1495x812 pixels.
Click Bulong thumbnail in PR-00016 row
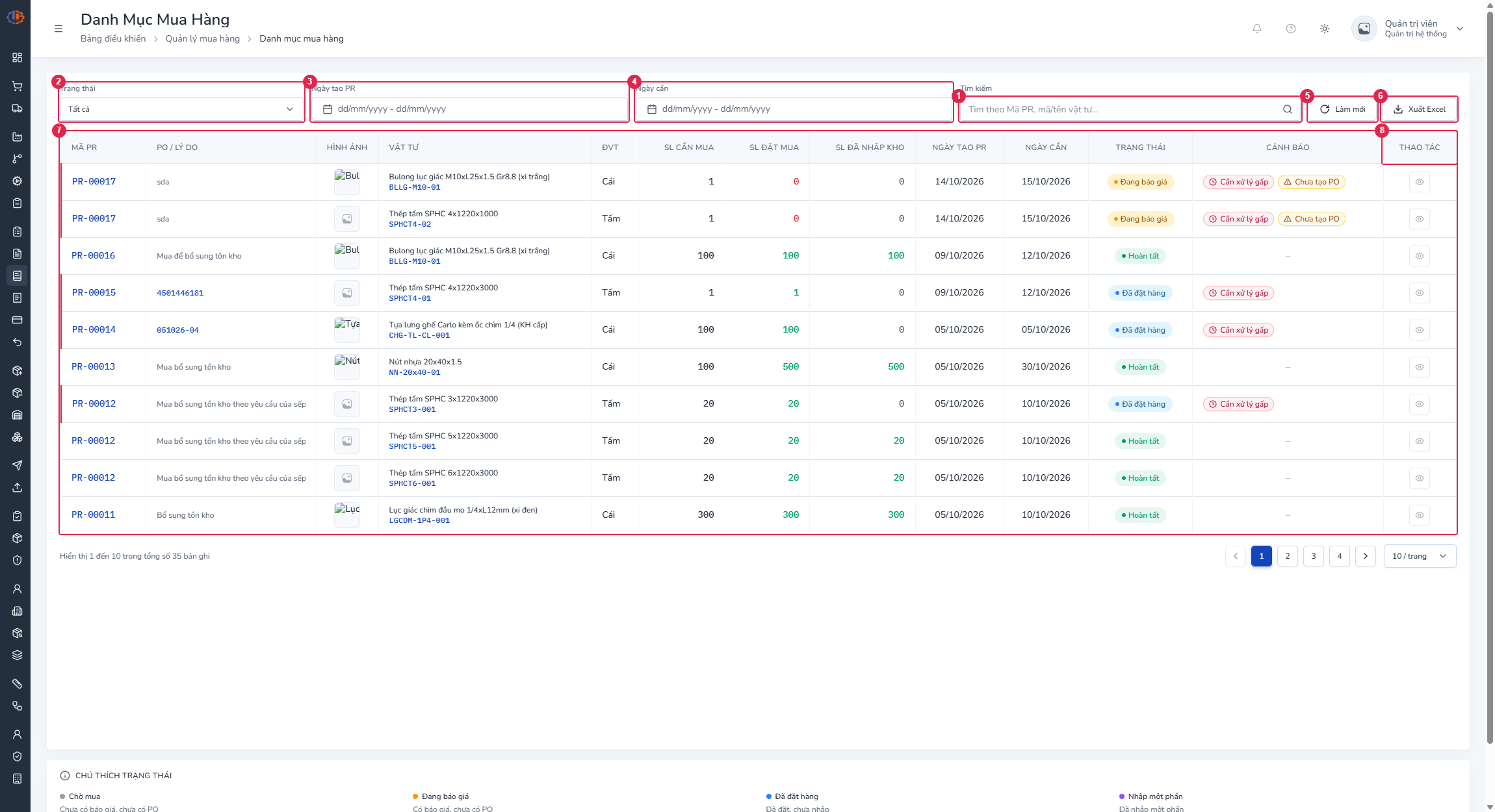coord(347,256)
